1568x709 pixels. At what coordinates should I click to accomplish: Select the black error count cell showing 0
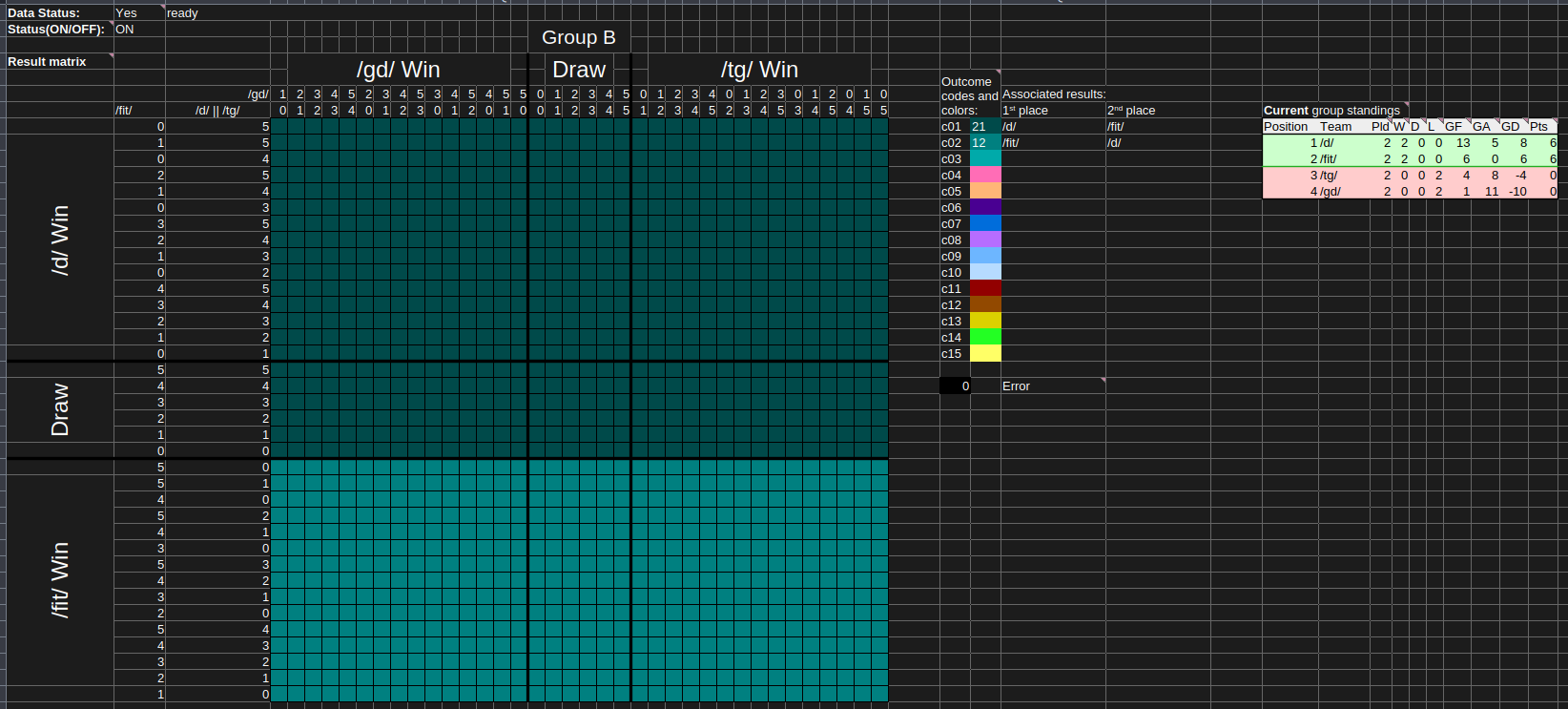pos(955,386)
